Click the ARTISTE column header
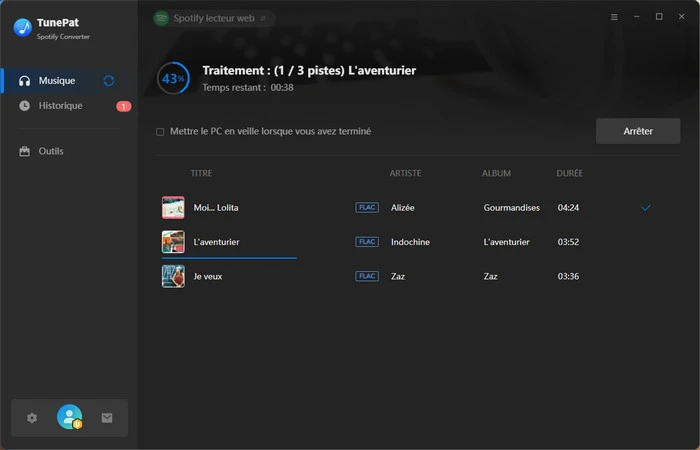The width and height of the screenshot is (700, 450). [x=405, y=173]
